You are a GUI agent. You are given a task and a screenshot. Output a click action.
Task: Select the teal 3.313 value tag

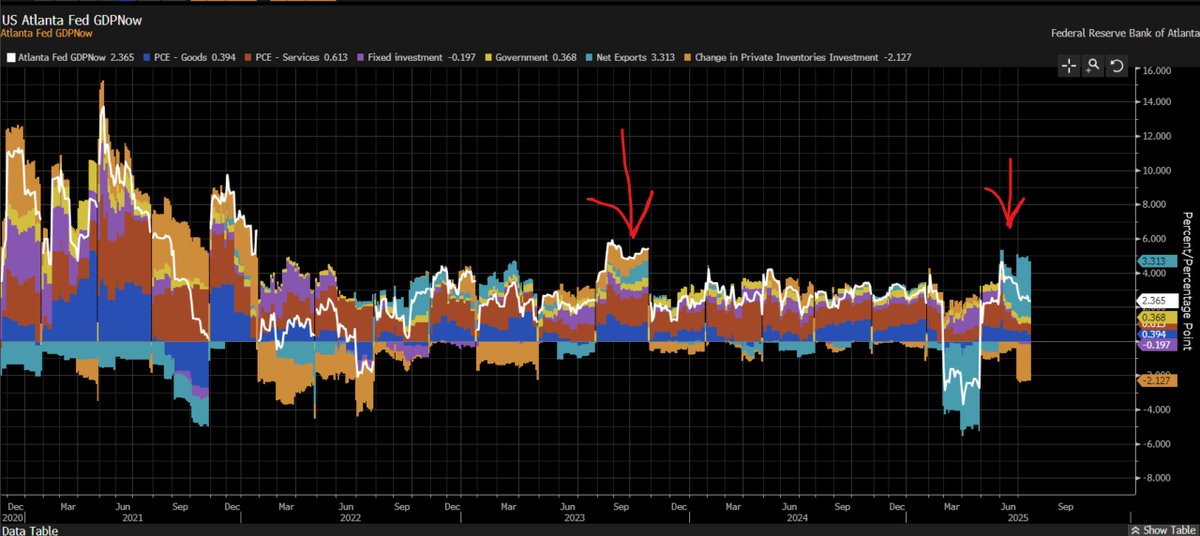[1155, 262]
